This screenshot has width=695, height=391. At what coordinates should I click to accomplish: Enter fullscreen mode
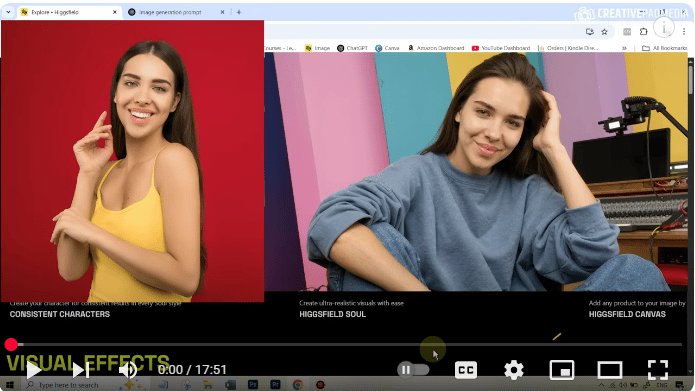658,370
